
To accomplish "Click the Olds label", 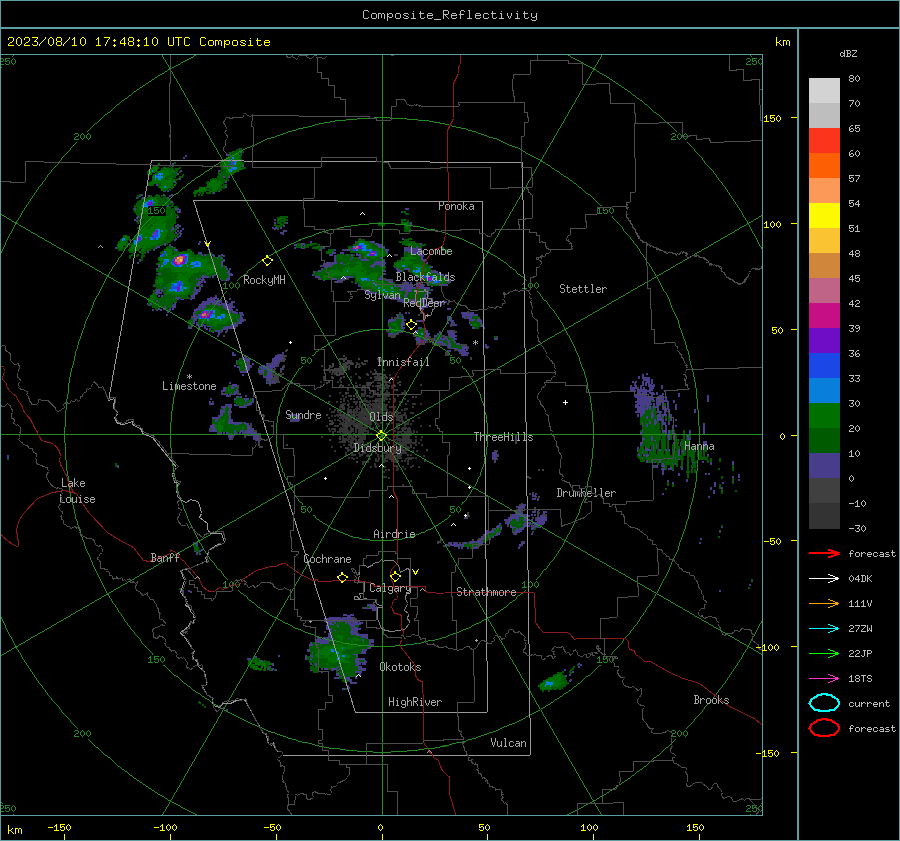I will coord(381,417).
